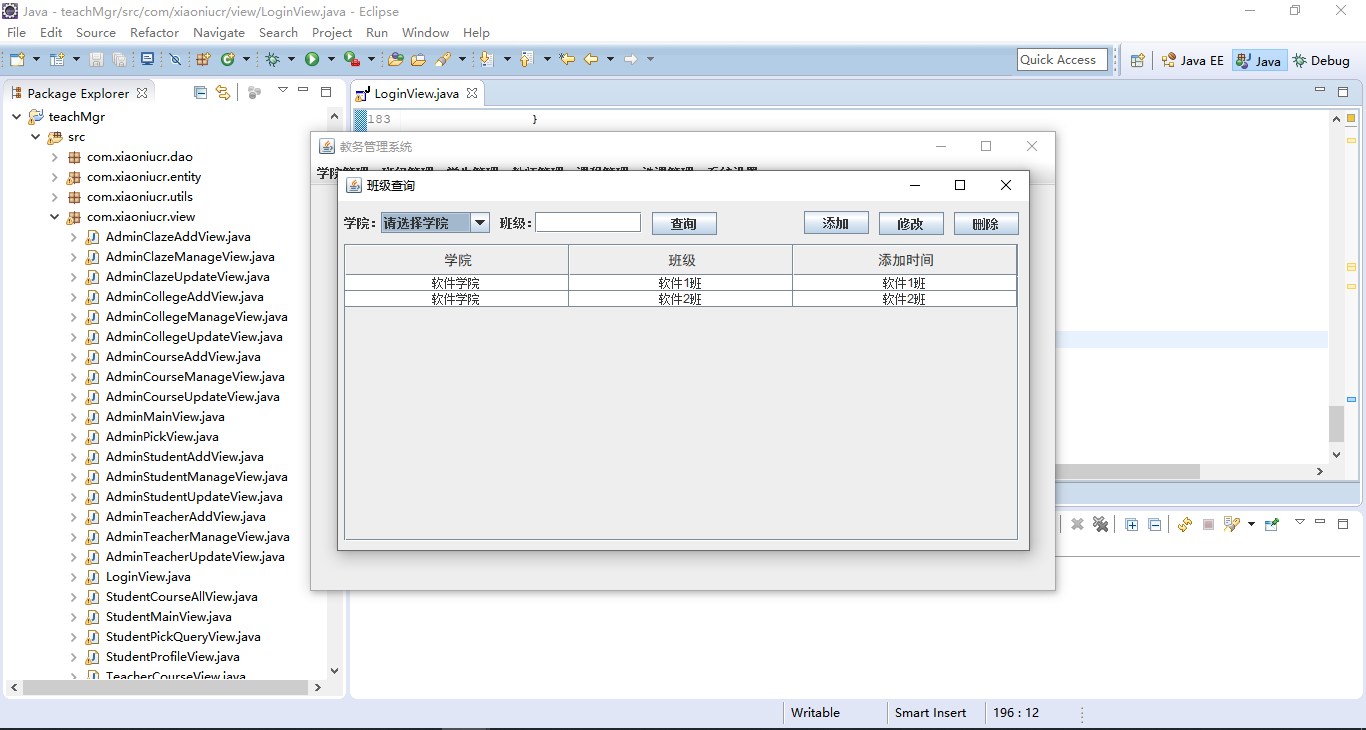Run the program with green play icon

tap(312, 59)
